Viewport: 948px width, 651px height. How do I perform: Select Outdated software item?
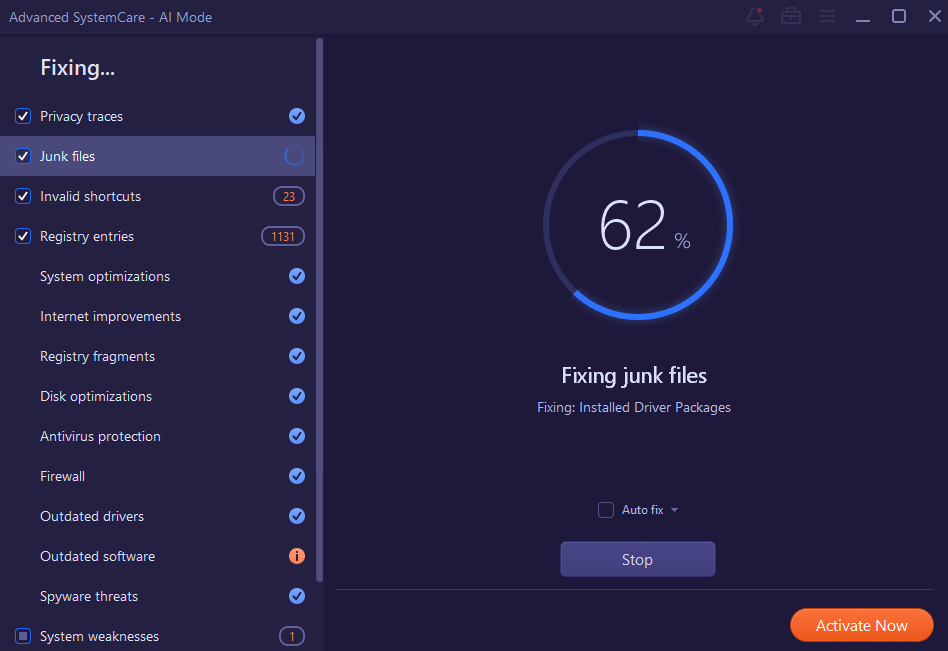click(97, 556)
